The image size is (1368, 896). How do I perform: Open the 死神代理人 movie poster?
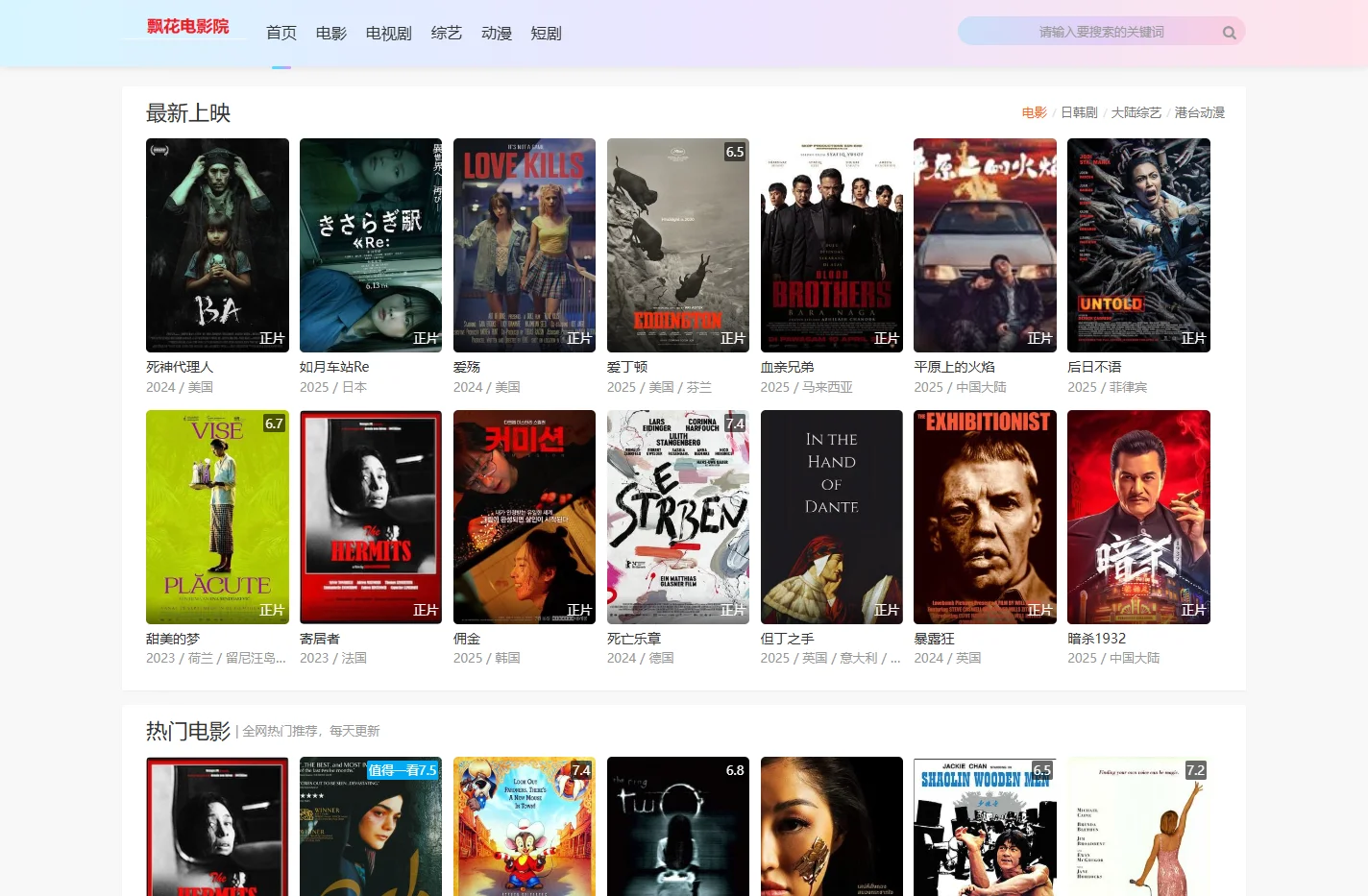click(217, 245)
